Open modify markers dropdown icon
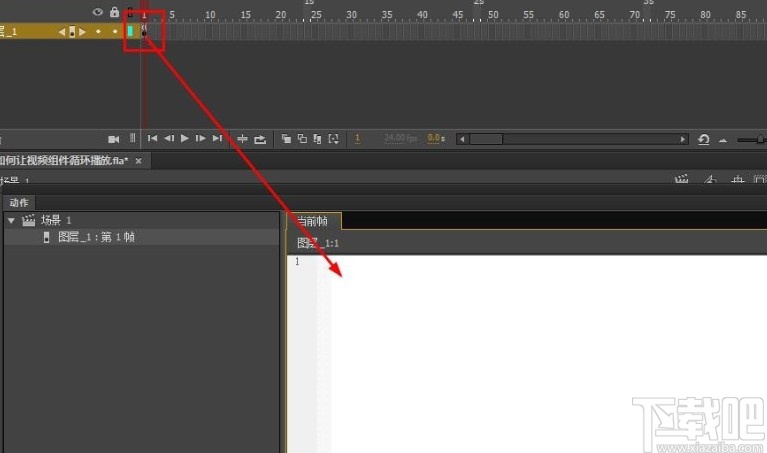The image size is (767, 453). point(334,139)
